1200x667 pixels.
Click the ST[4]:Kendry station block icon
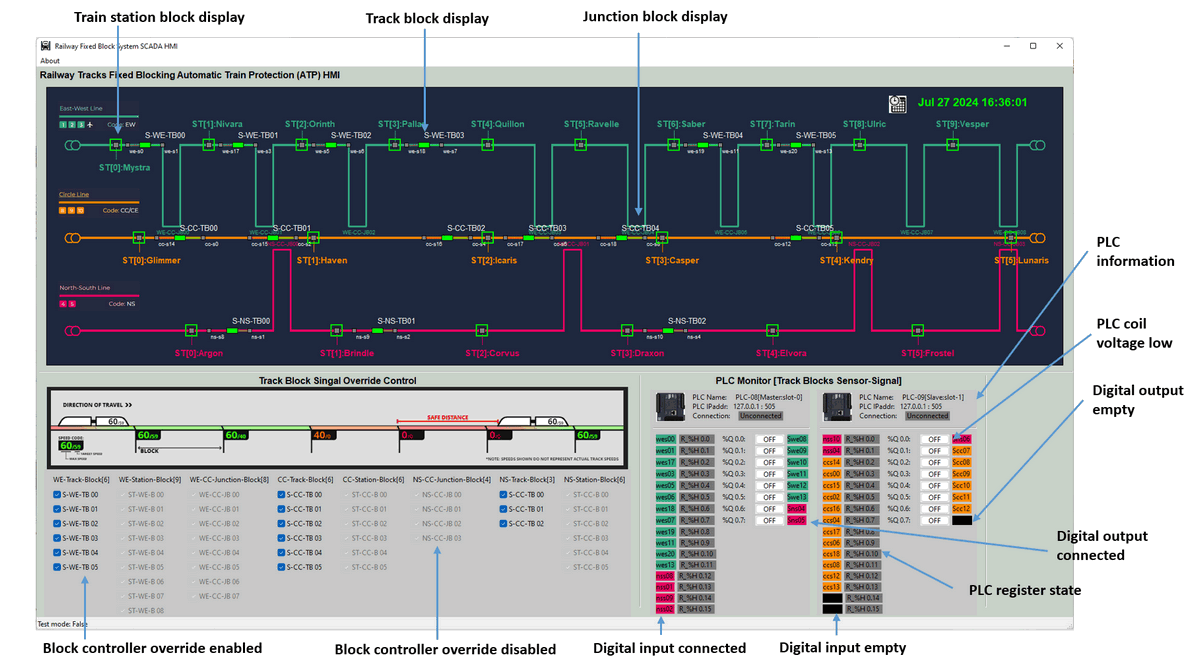[x=835, y=238]
